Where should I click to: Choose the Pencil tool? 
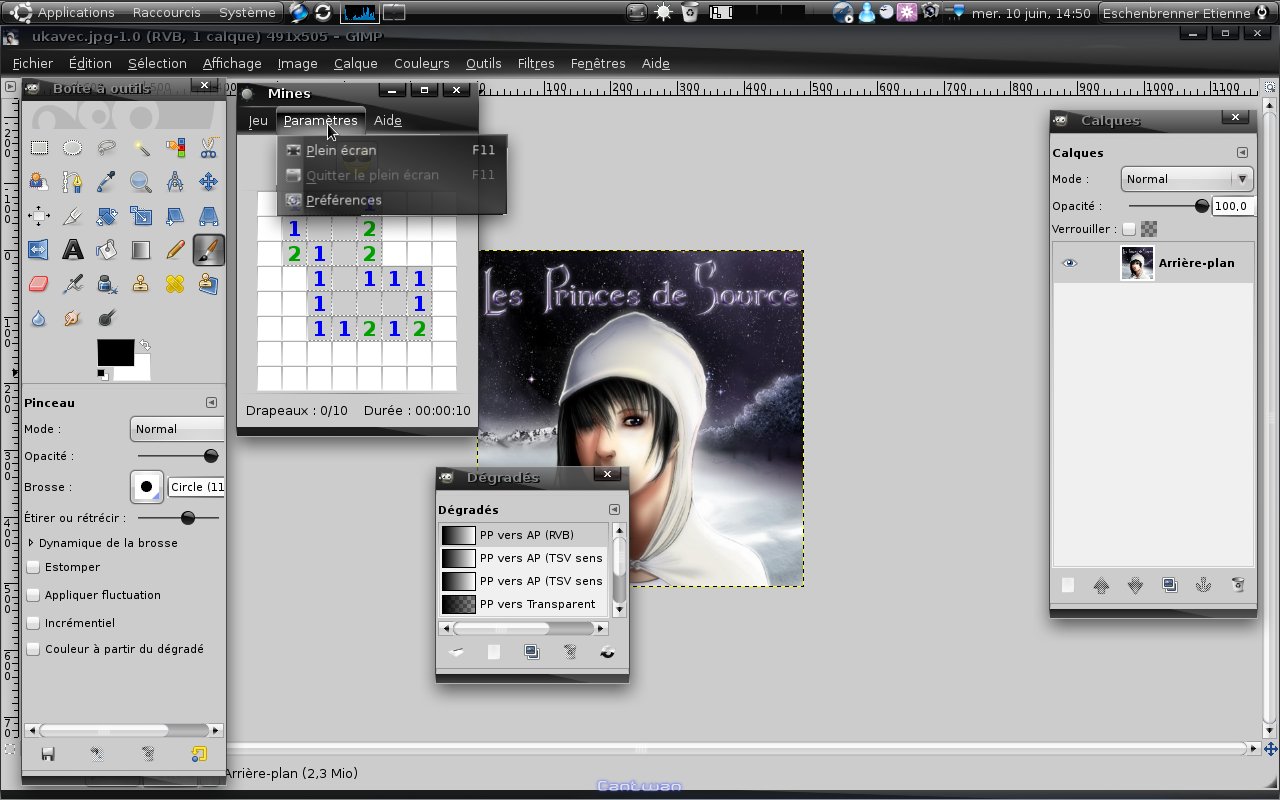175,250
